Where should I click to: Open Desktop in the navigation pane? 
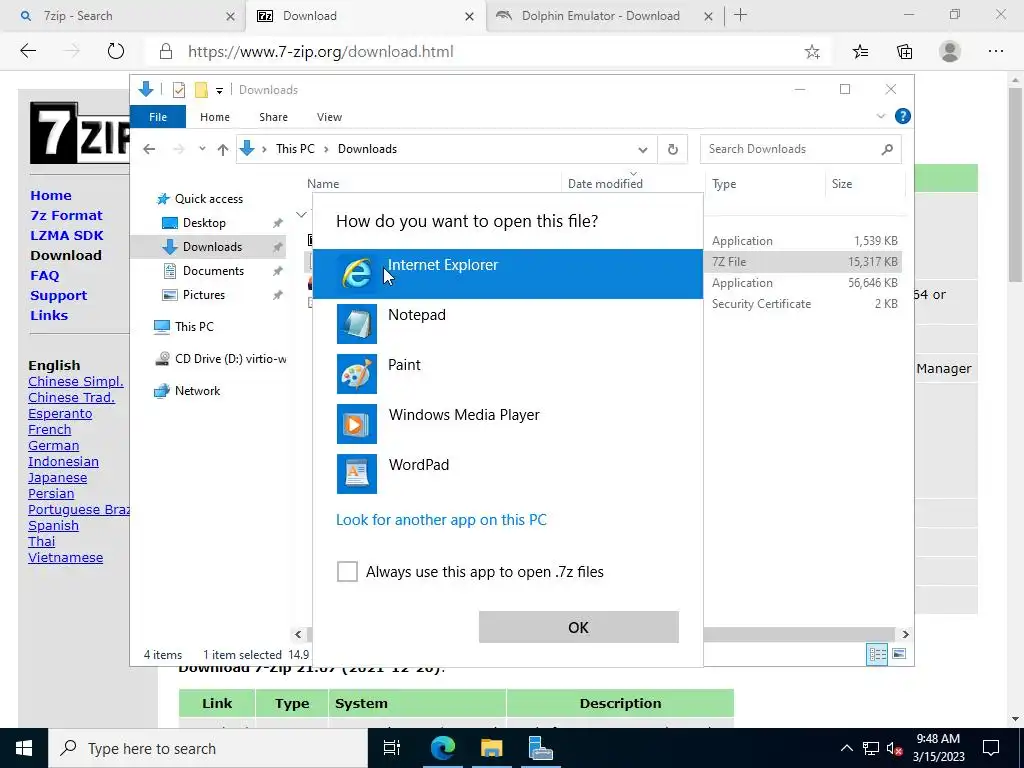point(204,223)
